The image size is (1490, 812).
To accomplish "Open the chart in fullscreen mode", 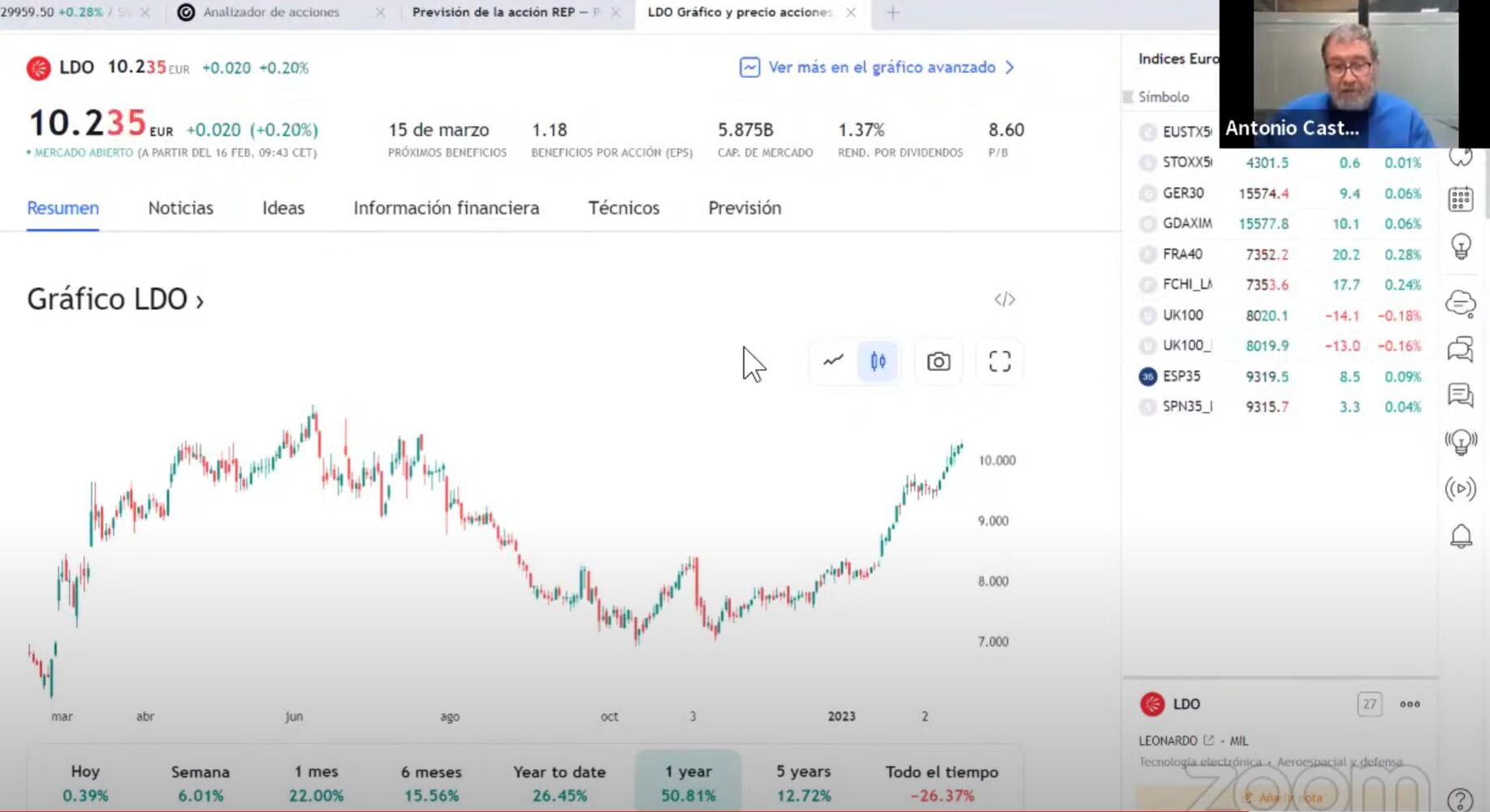I will point(1000,361).
